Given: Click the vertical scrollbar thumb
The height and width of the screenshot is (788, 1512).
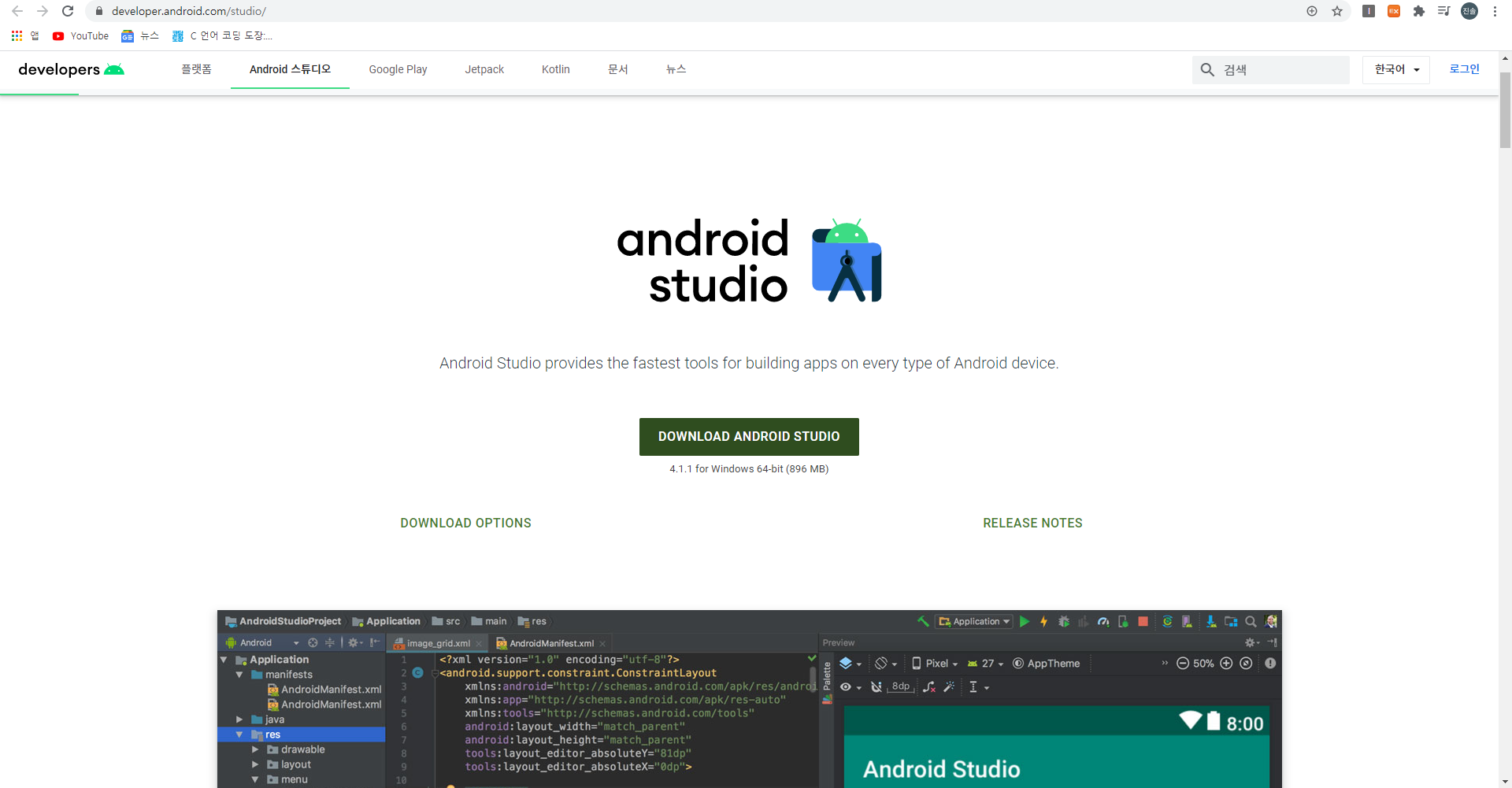Looking at the screenshot, I should click(1505, 110).
